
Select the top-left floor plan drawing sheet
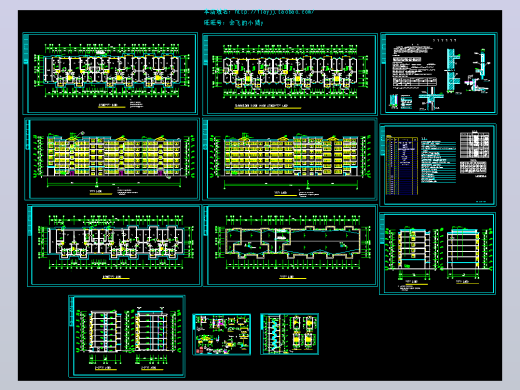tap(110, 73)
